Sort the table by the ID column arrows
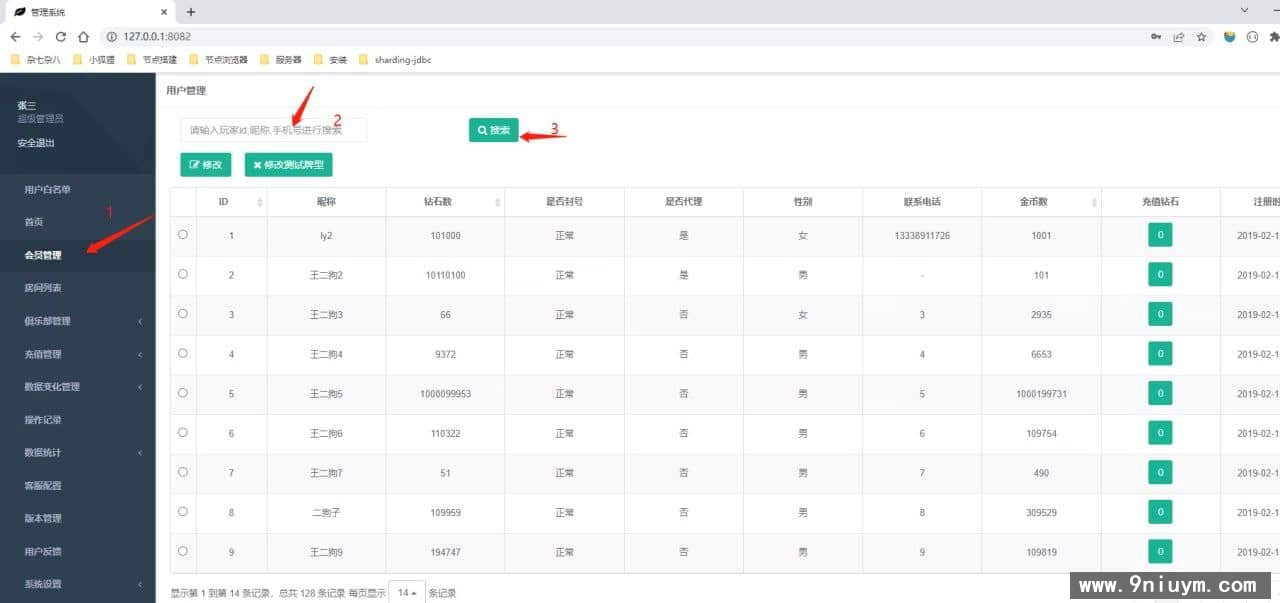The image size is (1280, 603). tap(260, 202)
